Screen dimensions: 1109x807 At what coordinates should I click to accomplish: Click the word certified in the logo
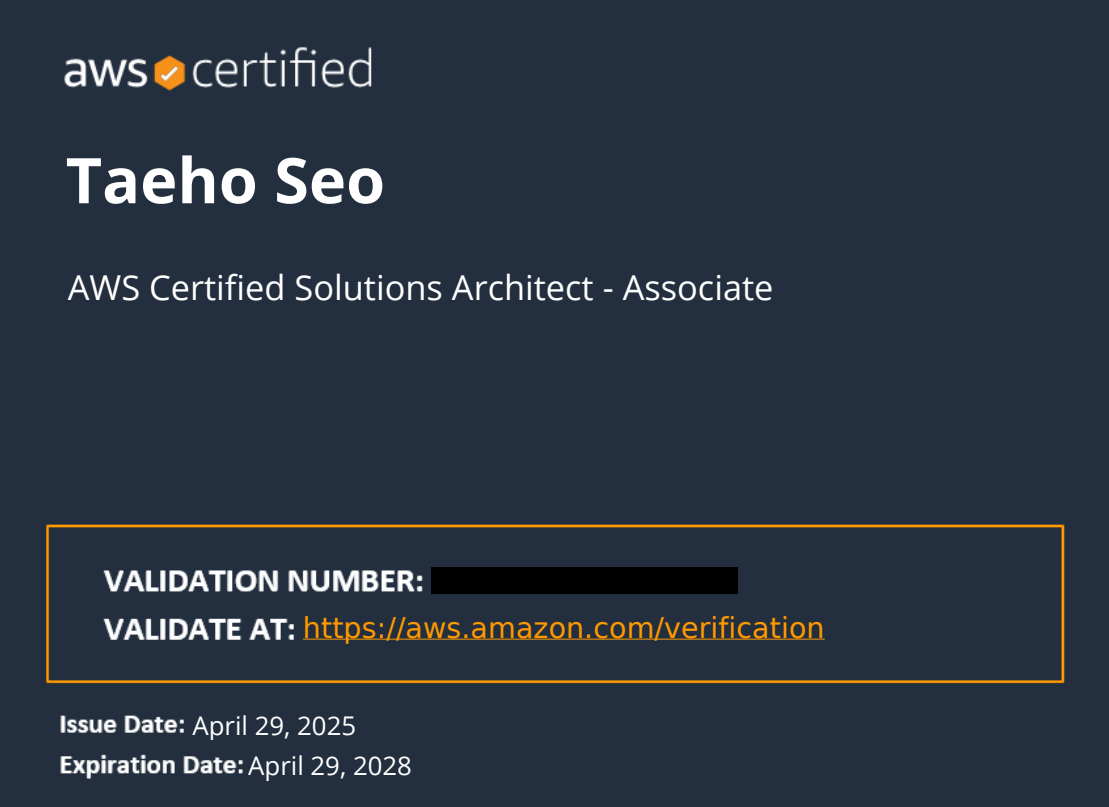pyautogui.click(x=282, y=69)
